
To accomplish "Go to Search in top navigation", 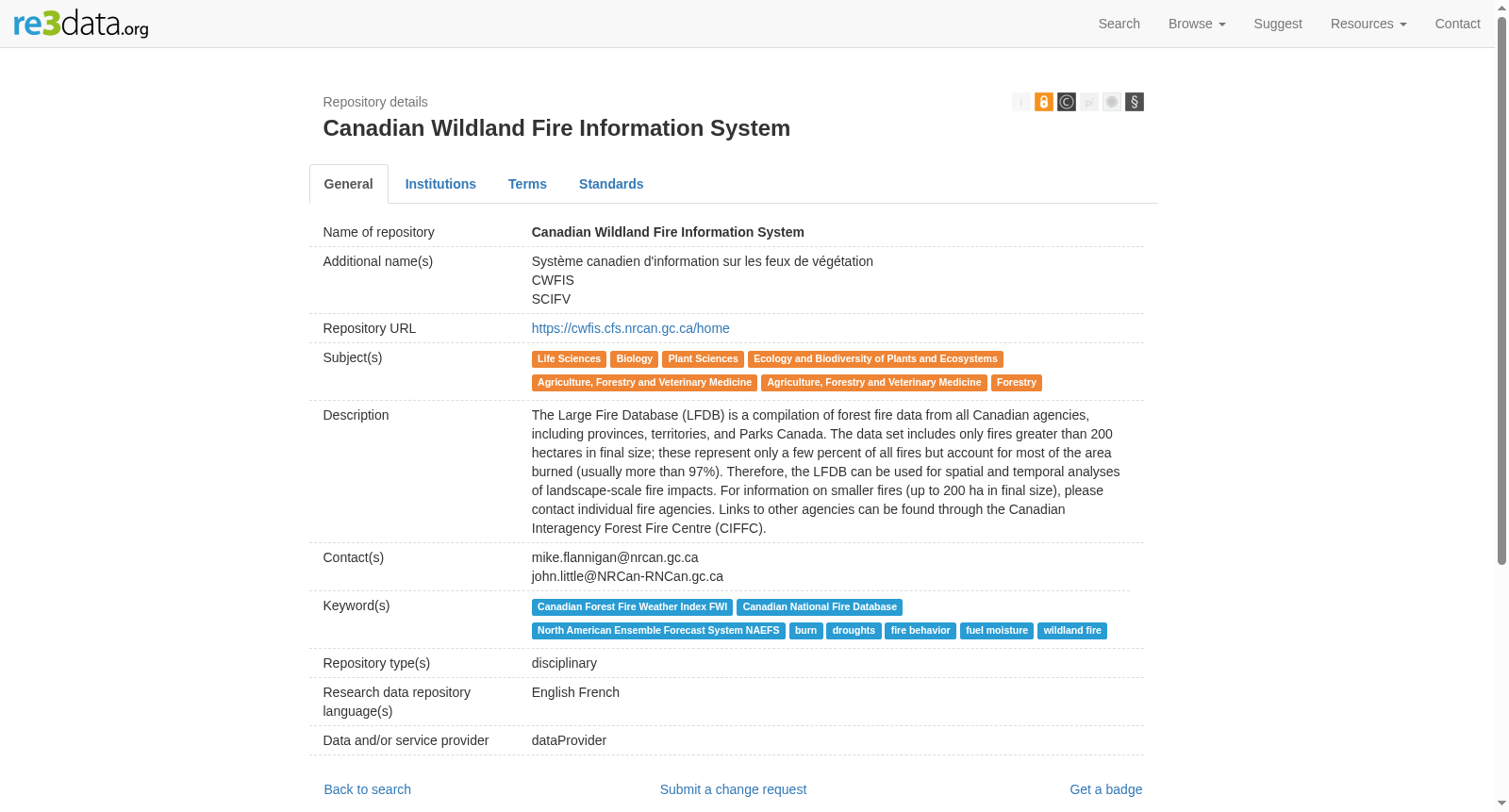I will point(1119,24).
